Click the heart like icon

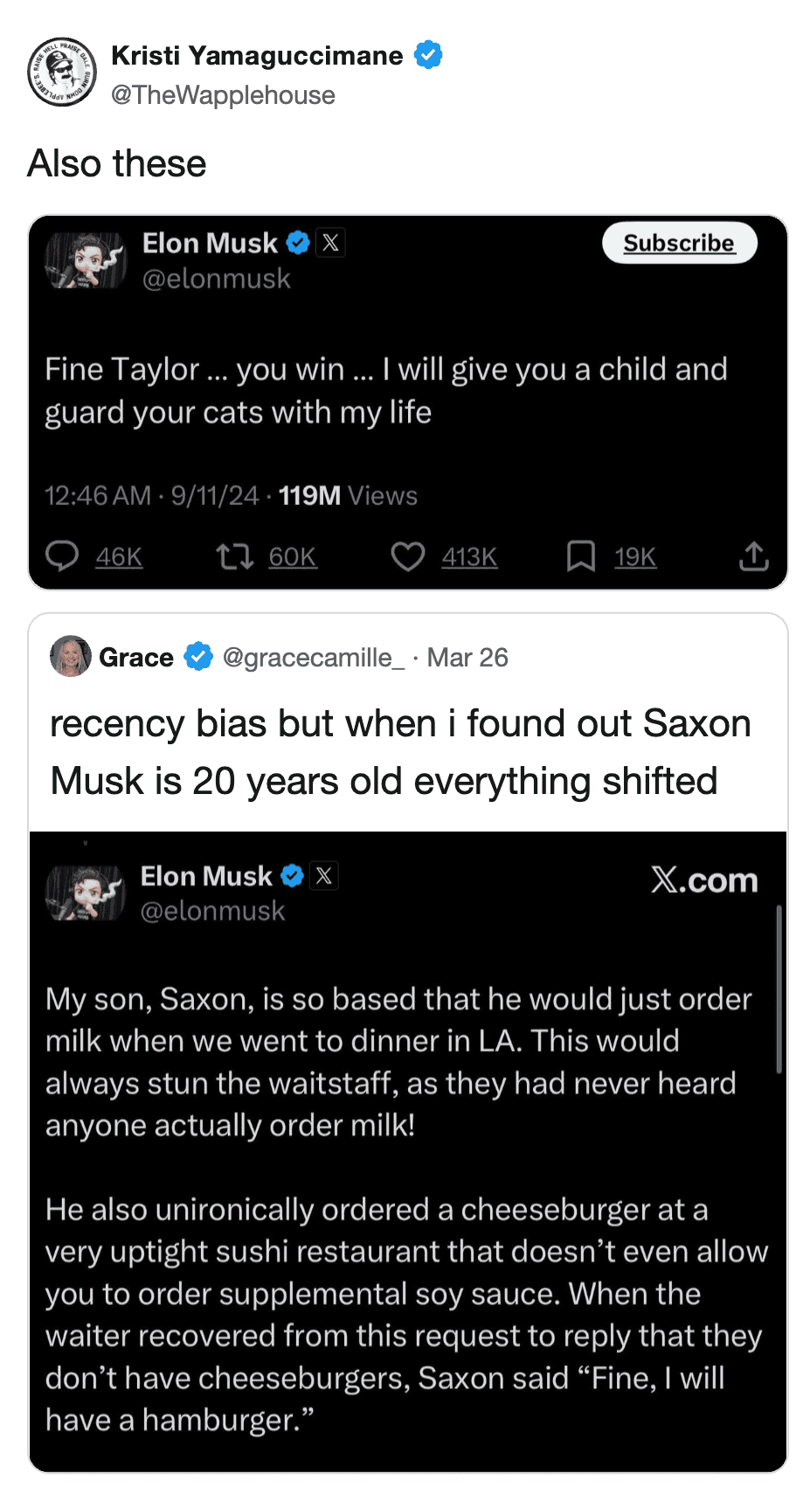coord(407,556)
